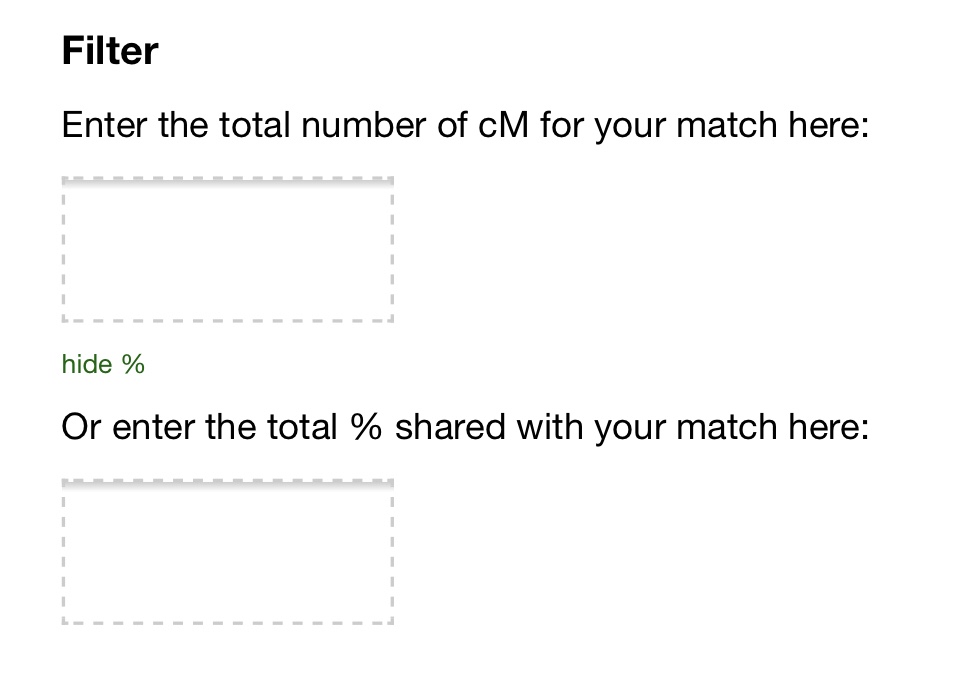Activate the box for entering cM match total

coord(227,250)
